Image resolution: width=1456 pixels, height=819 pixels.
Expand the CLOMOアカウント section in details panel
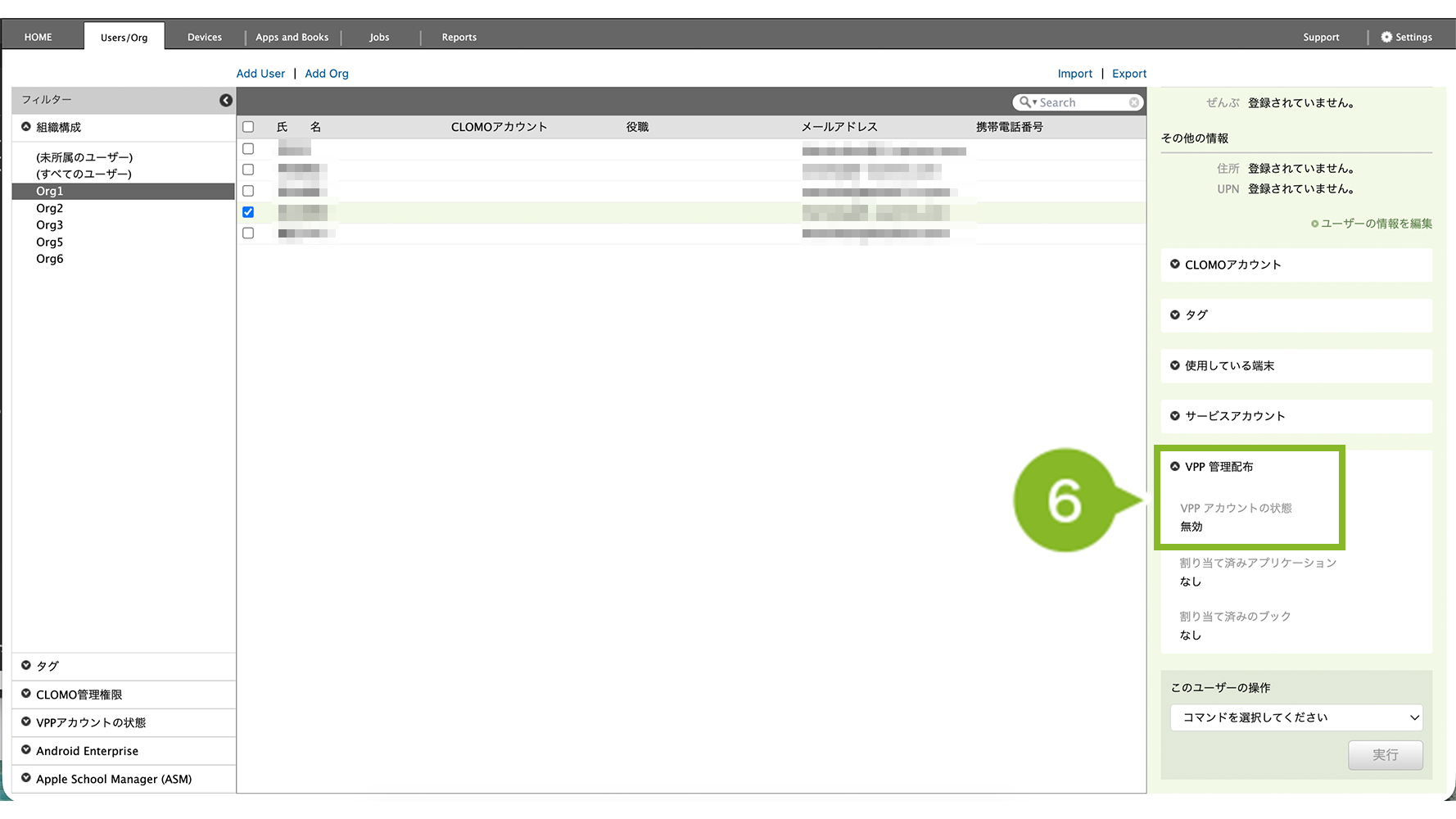(x=1175, y=265)
